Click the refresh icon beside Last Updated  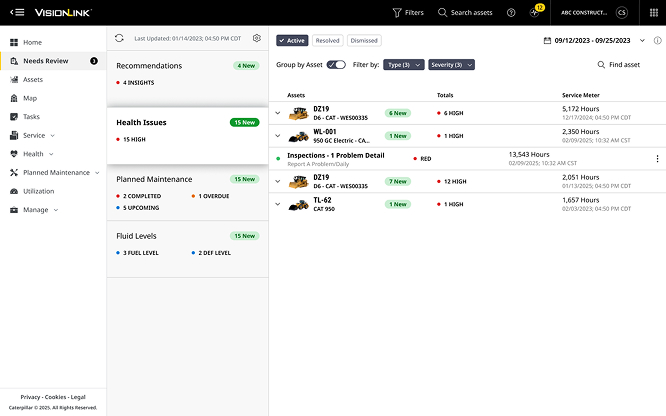[x=119, y=38]
